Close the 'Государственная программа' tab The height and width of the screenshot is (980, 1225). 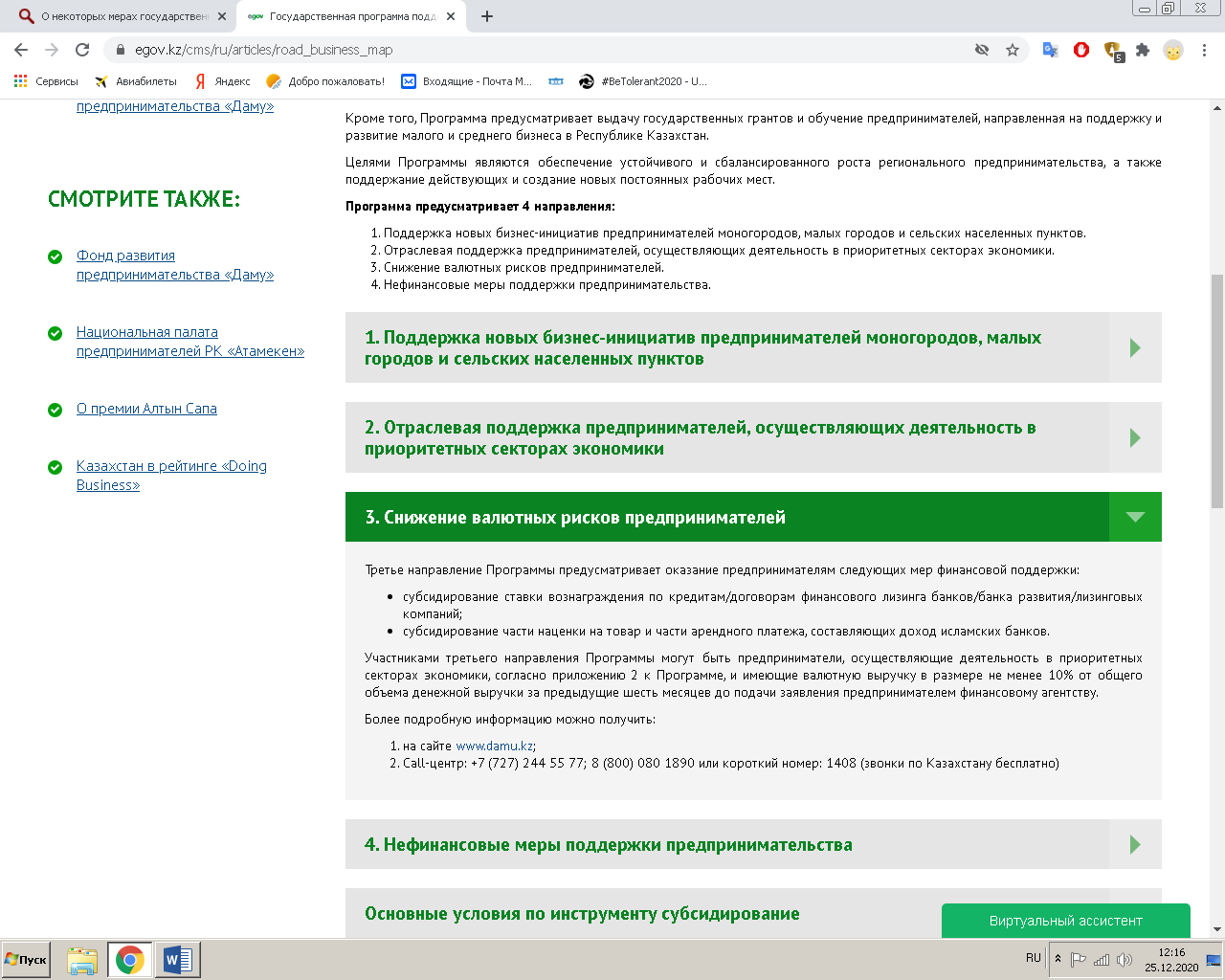click(451, 16)
